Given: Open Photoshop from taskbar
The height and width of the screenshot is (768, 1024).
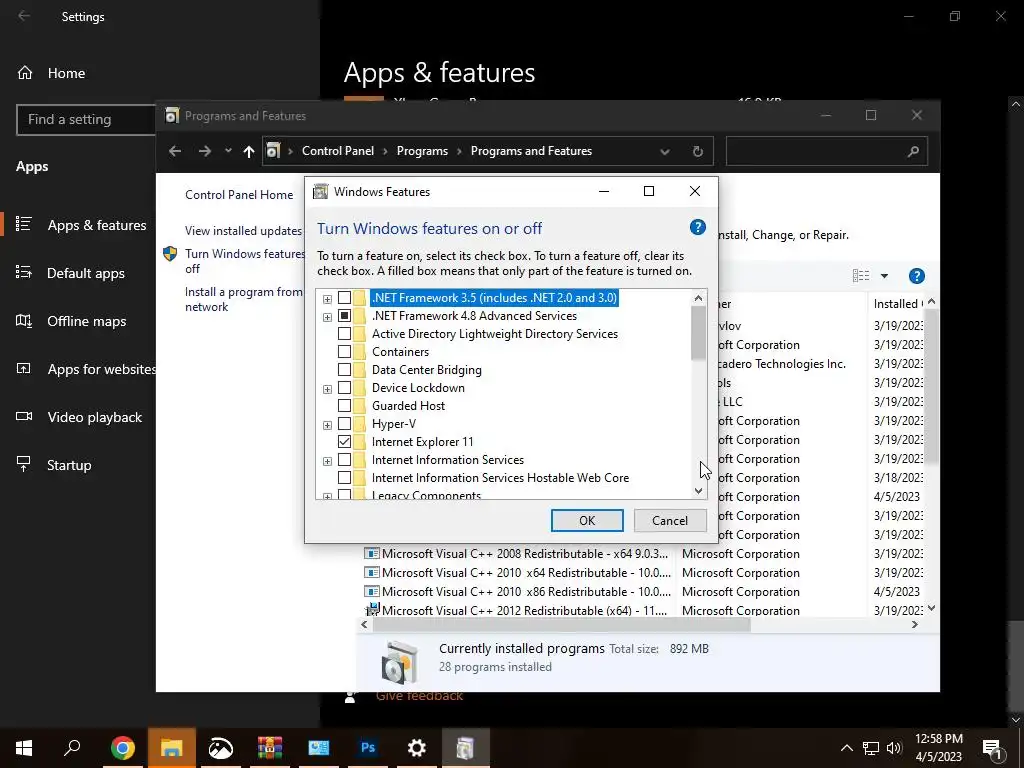Looking at the screenshot, I should (x=368, y=748).
